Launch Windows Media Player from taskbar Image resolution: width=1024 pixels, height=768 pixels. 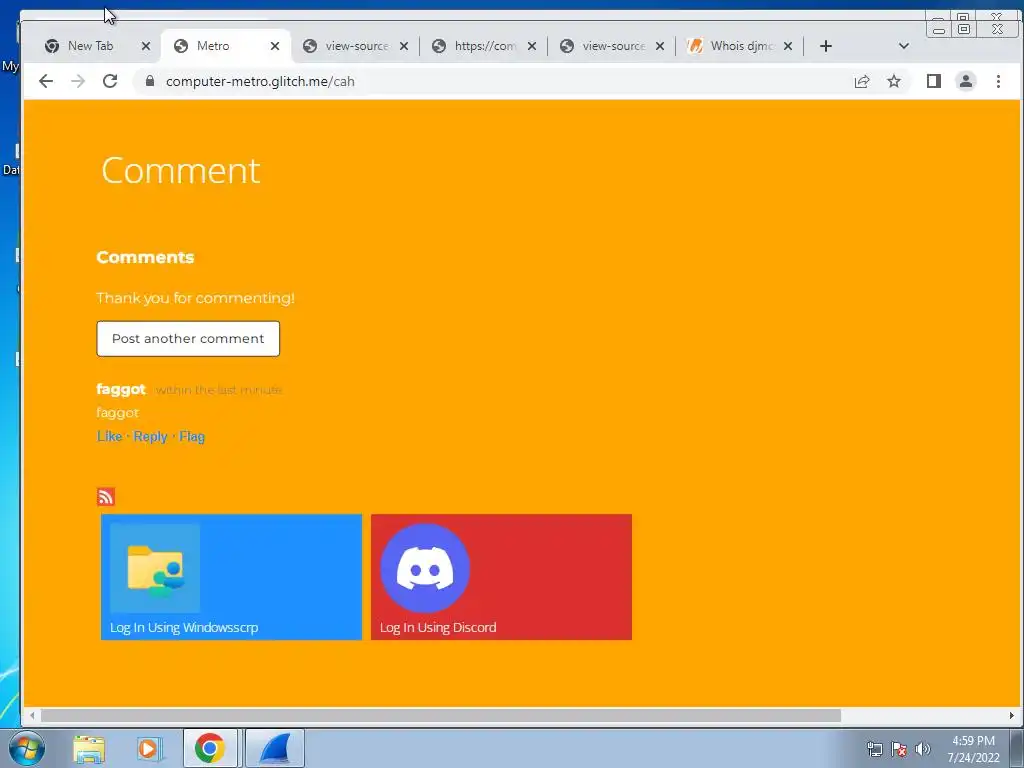click(149, 749)
